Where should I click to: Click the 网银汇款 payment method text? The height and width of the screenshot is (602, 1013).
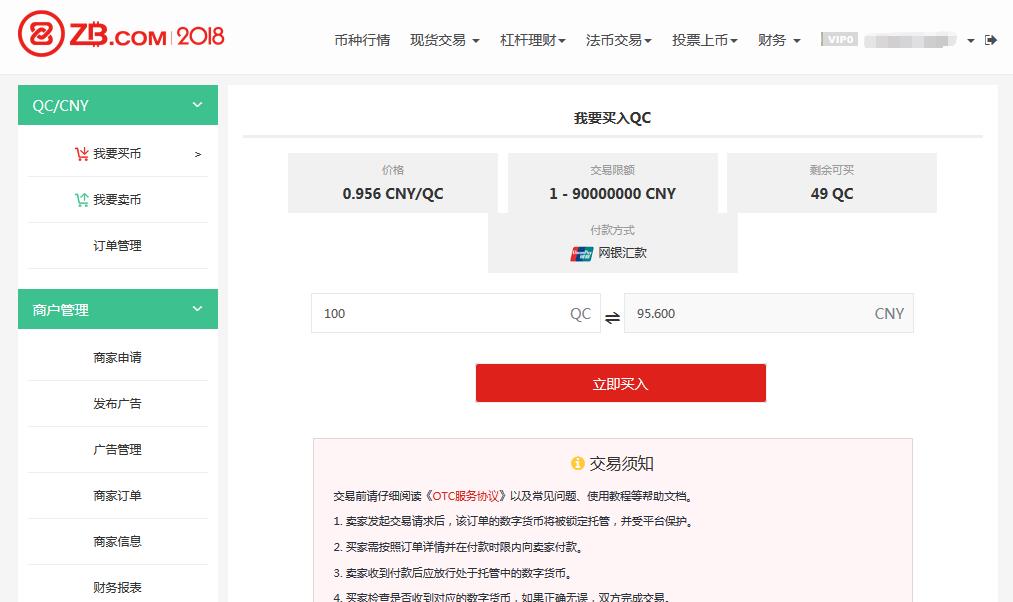tap(622, 253)
